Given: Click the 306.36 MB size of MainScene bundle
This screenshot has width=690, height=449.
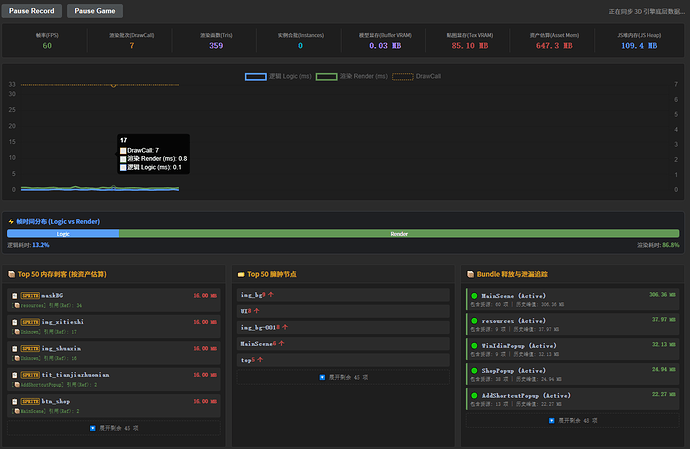Looking at the screenshot, I should coord(662,294).
